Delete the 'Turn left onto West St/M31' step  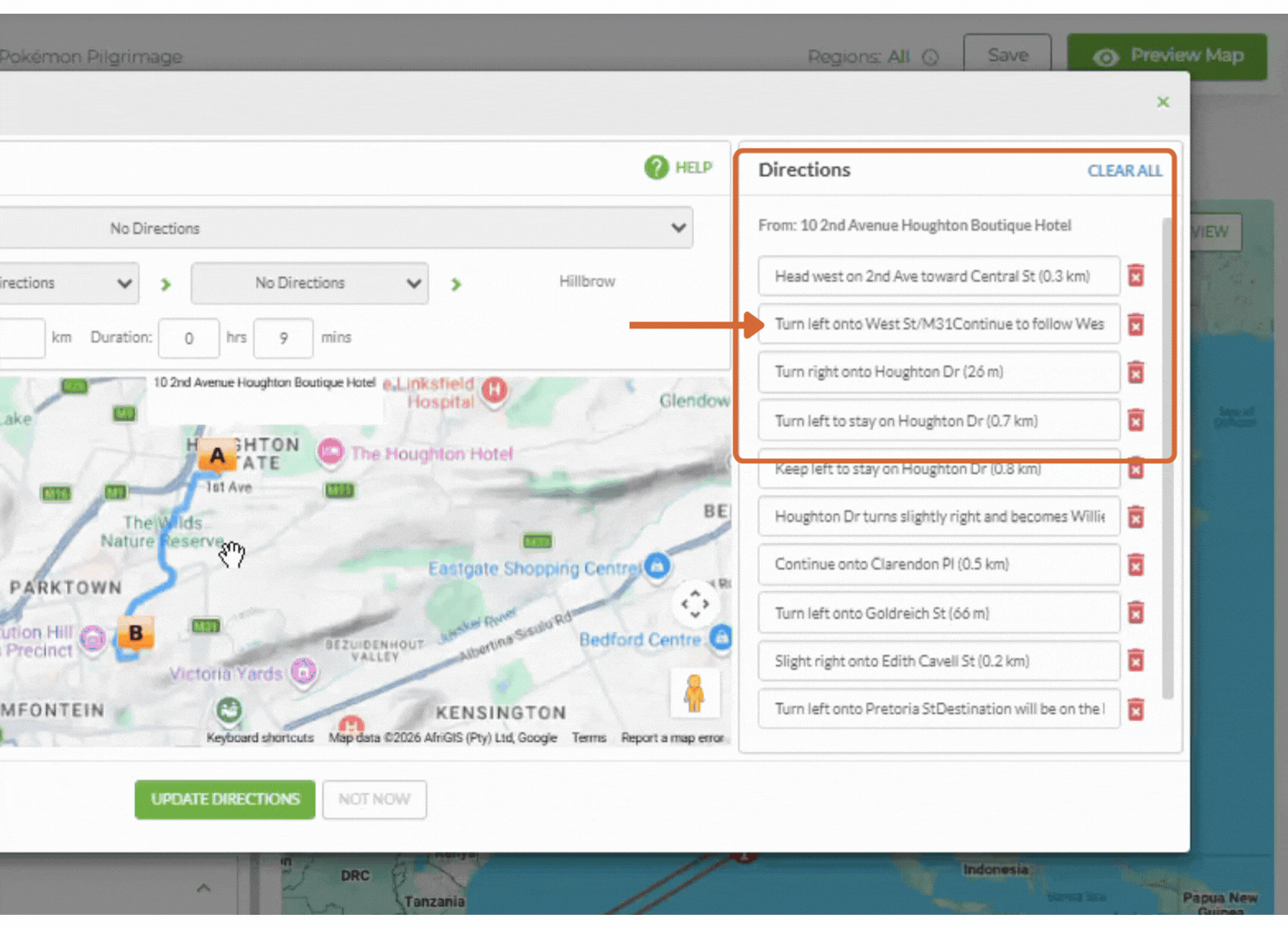click(1135, 324)
